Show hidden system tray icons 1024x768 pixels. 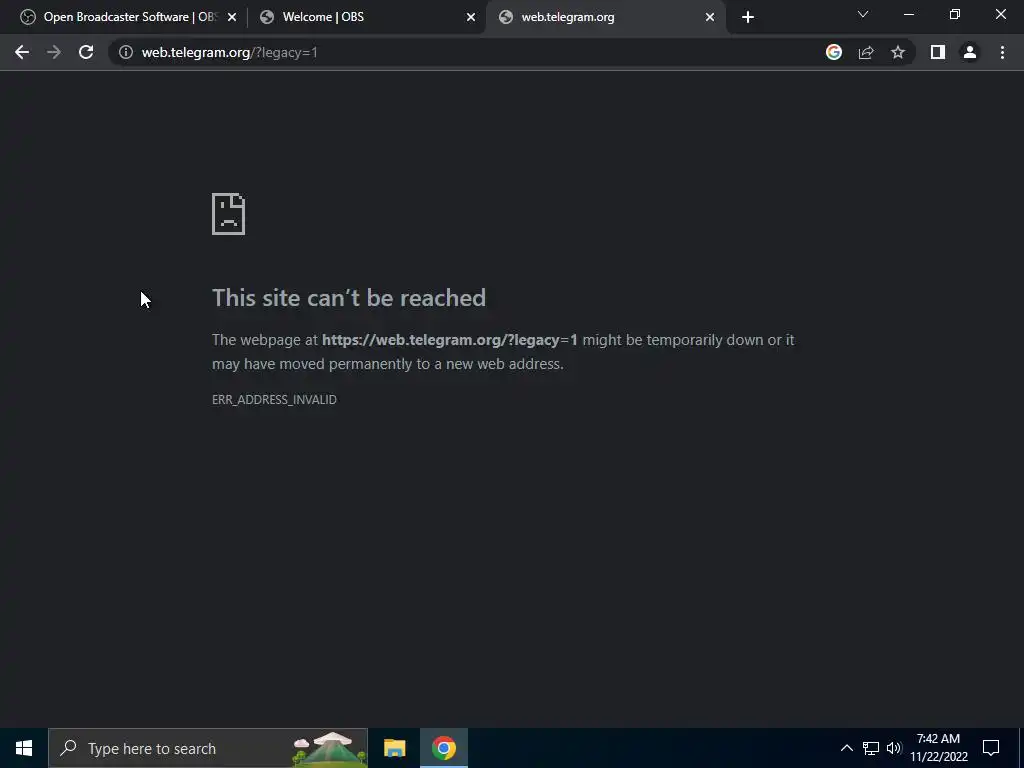point(846,748)
